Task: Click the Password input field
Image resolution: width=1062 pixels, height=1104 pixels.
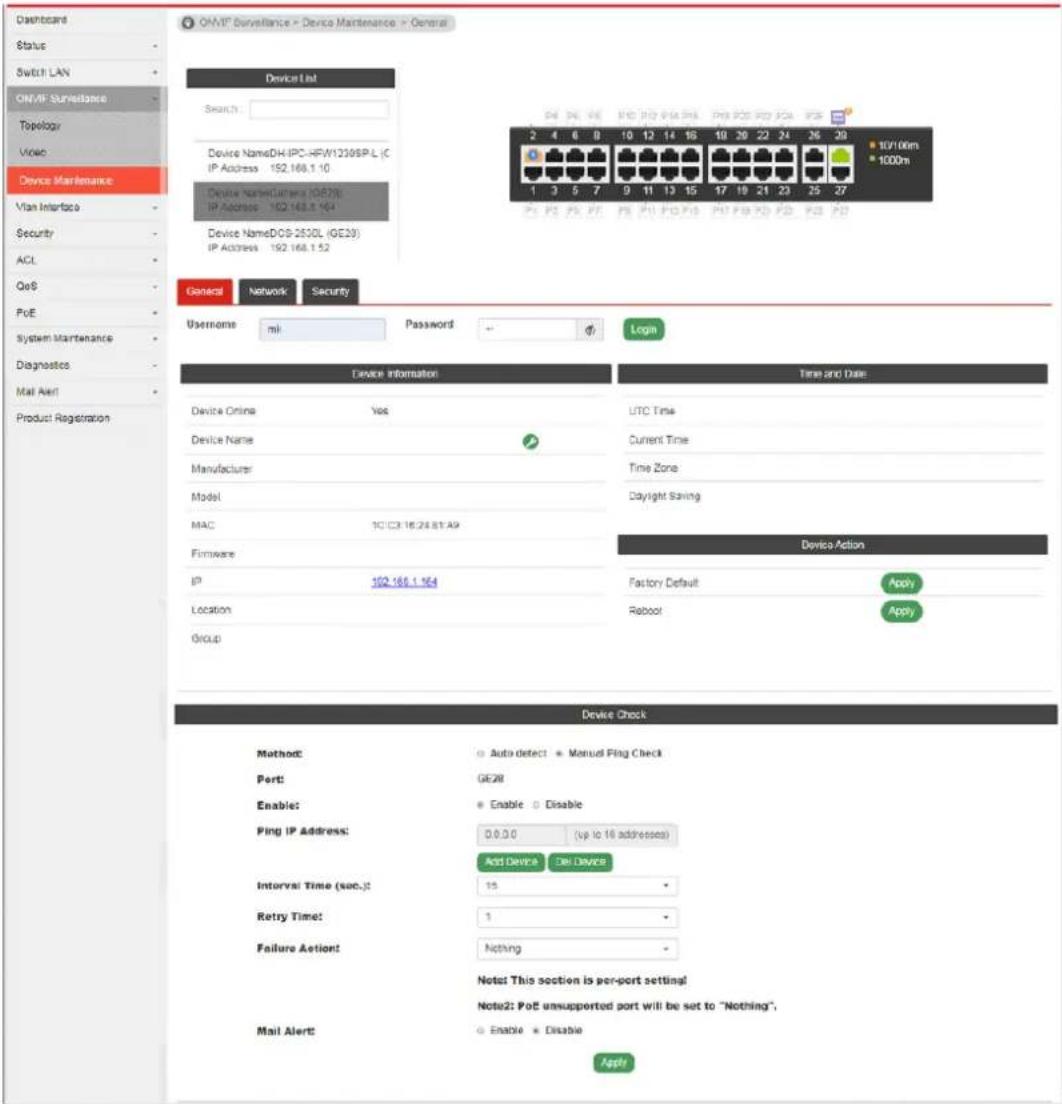Action: [x=528, y=330]
